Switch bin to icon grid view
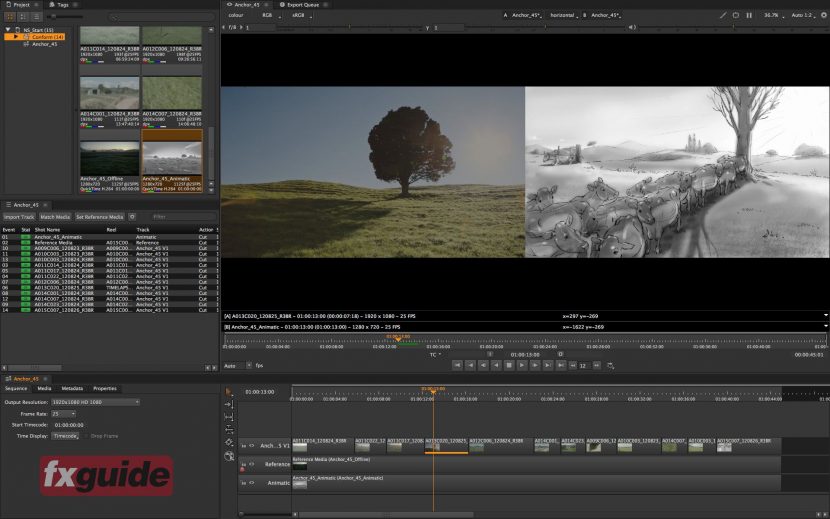 click(x=10, y=17)
